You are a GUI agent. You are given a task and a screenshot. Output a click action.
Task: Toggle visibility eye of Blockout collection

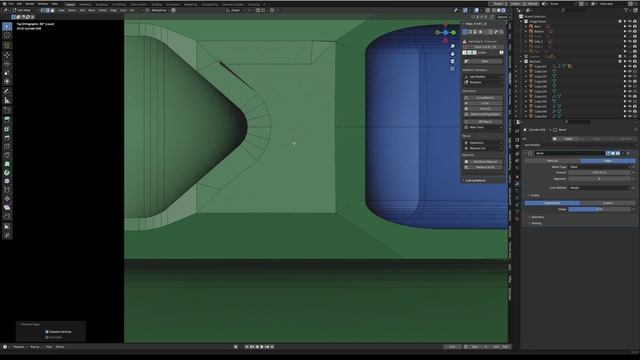pyautogui.click(x=630, y=61)
